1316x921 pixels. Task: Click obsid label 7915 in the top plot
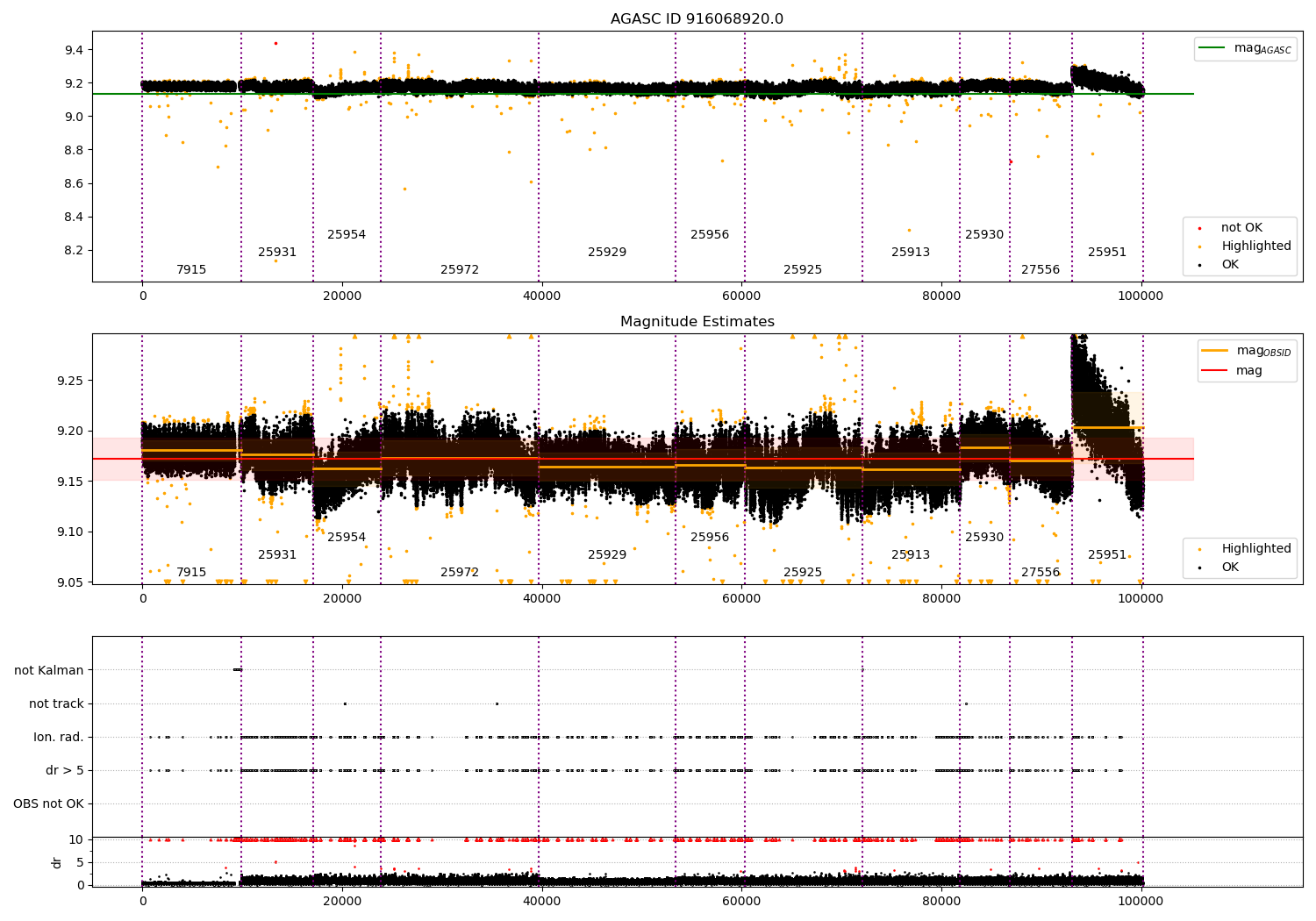click(191, 270)
